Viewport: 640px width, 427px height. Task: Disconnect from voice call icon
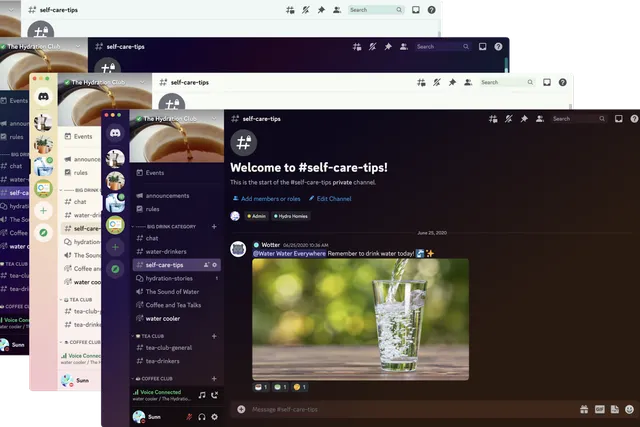click(x=214, y=395)
